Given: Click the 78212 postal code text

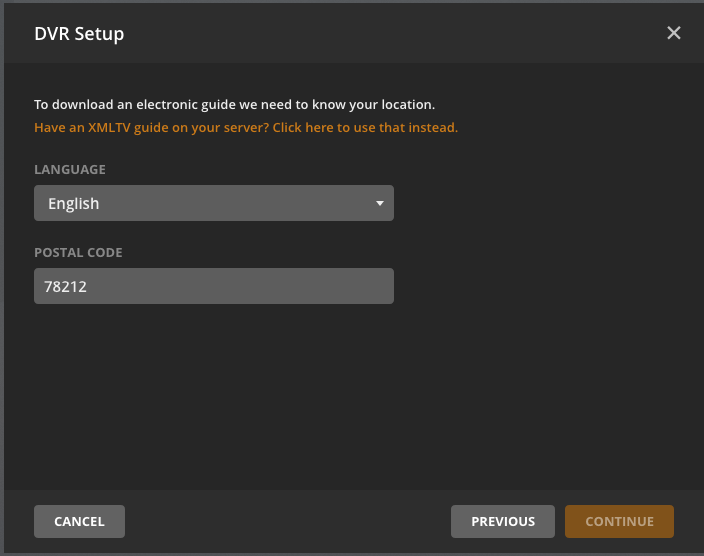Looking at the screenshot, I should click(x=66, y=287).
